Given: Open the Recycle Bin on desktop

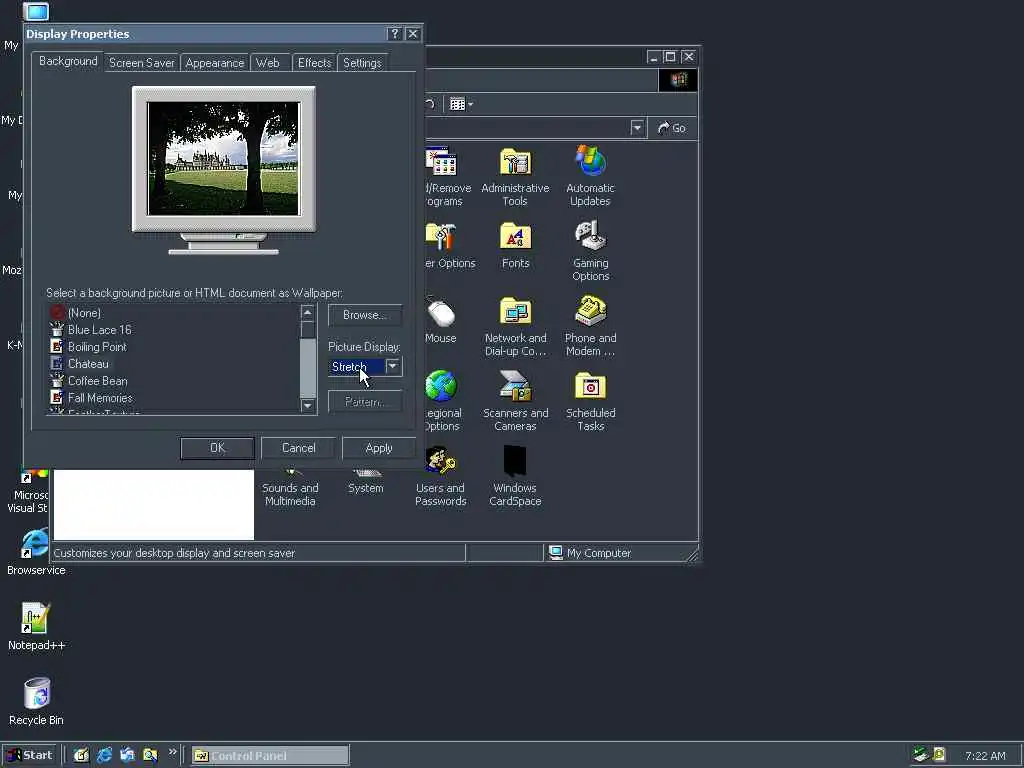Looking at the screenshot, I should pos(37,702).
